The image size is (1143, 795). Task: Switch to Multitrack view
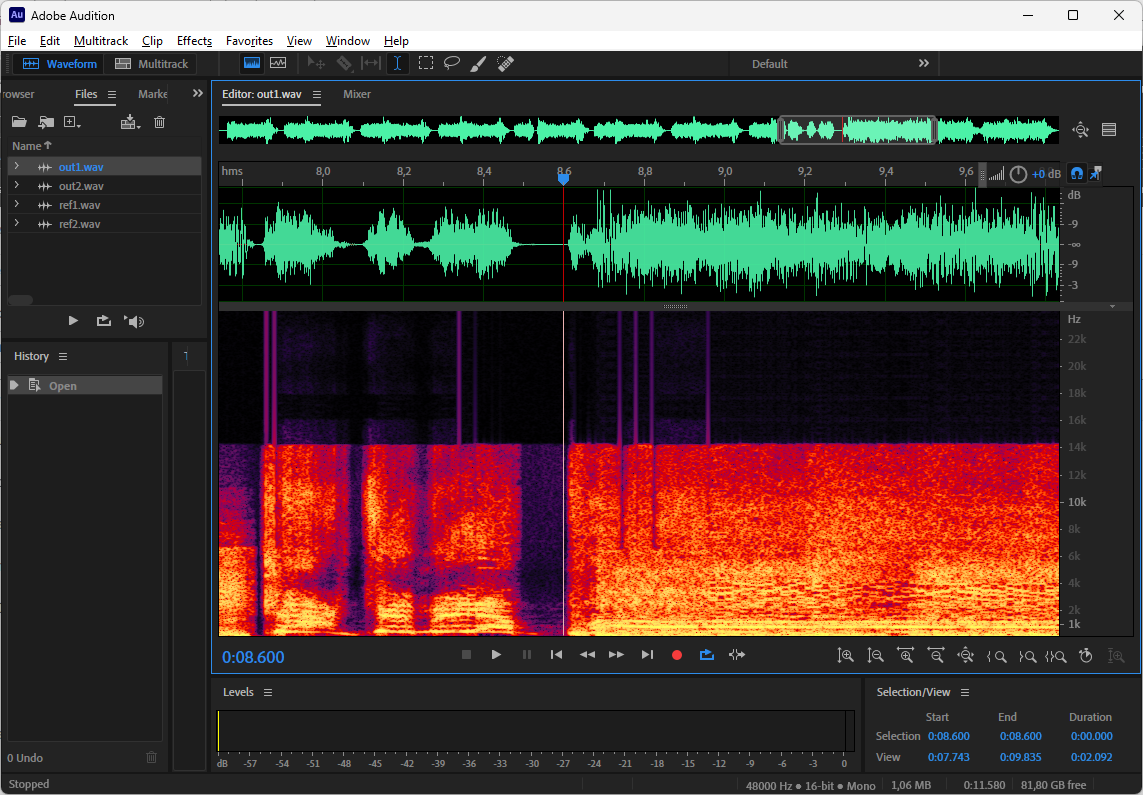coord(152,64)
